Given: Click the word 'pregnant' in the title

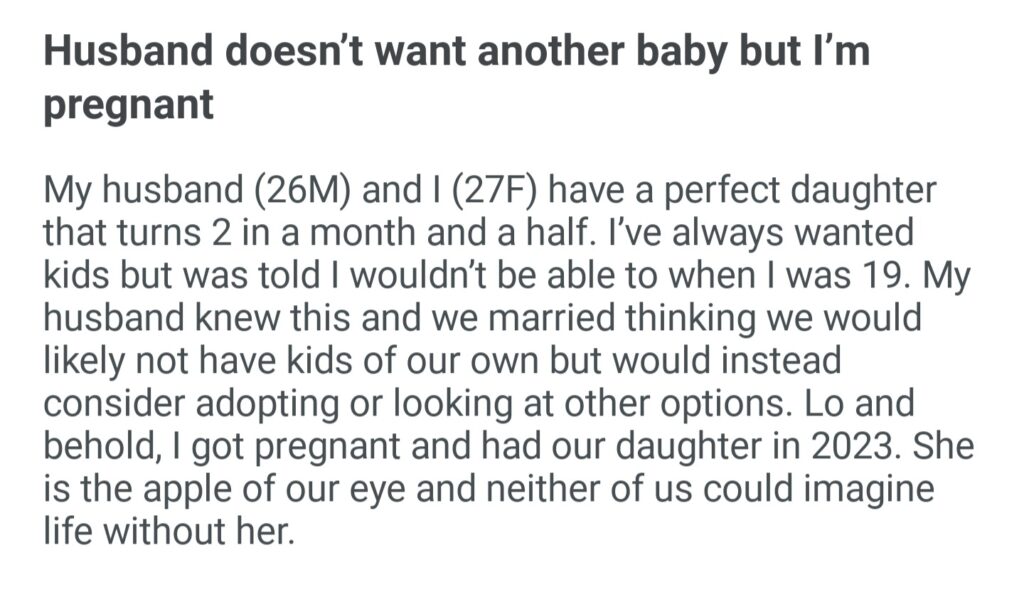Looking at the screenshot, I should pyautogui.click(x=128, y=104).
